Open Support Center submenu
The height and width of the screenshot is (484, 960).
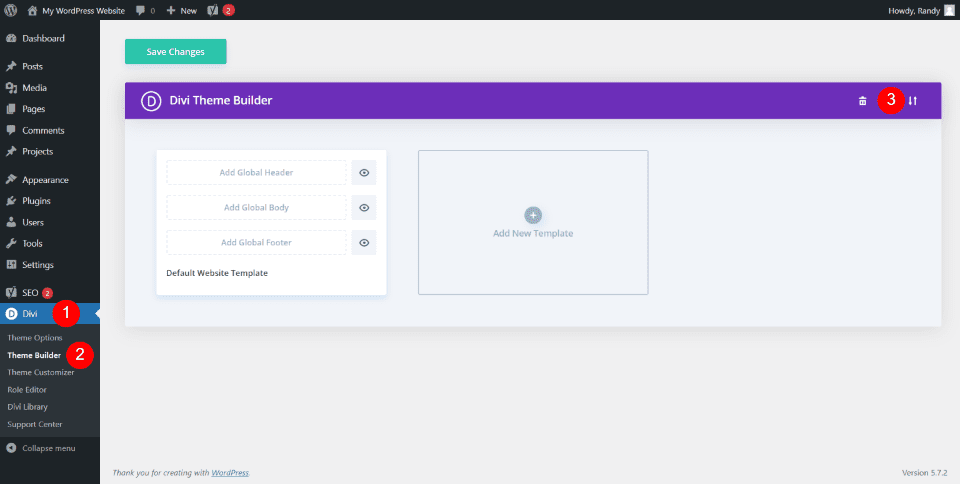coord(35,424)
